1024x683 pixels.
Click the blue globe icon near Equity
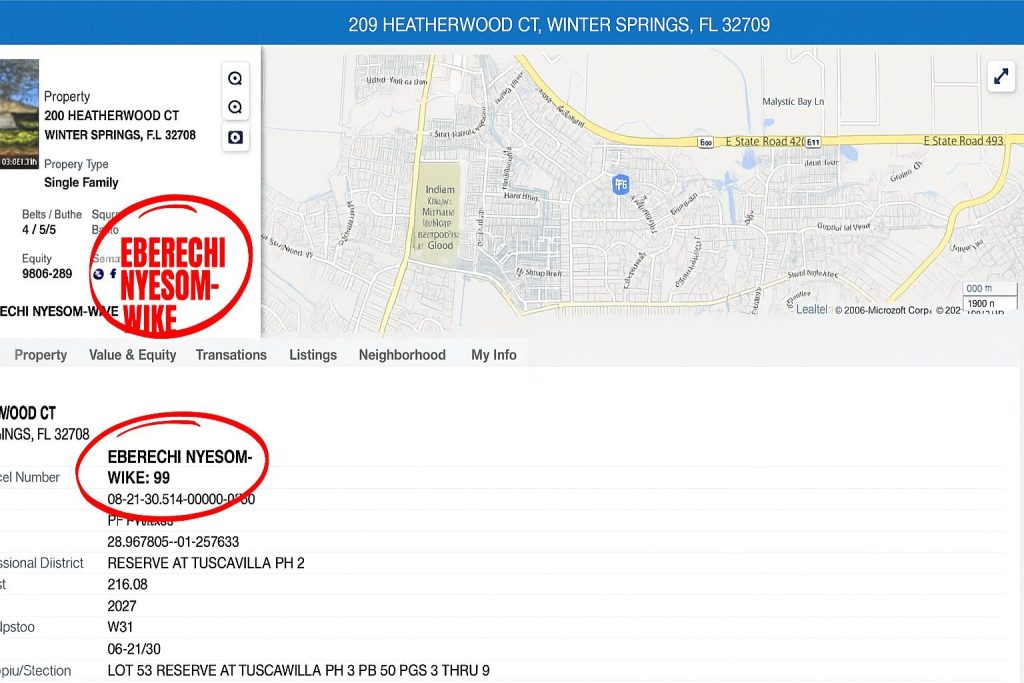99,274
